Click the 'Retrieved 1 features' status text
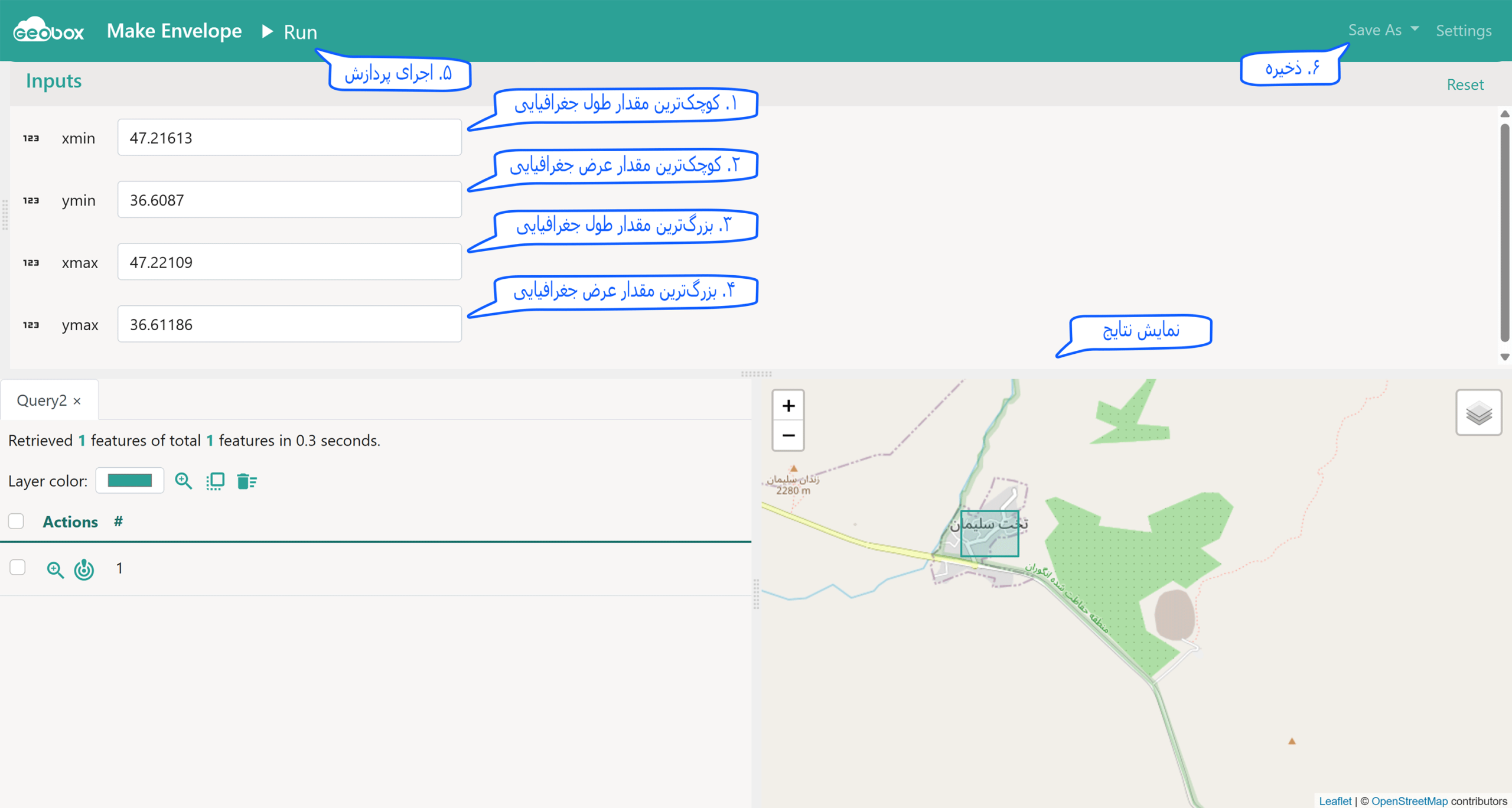 tap(194, 441)
